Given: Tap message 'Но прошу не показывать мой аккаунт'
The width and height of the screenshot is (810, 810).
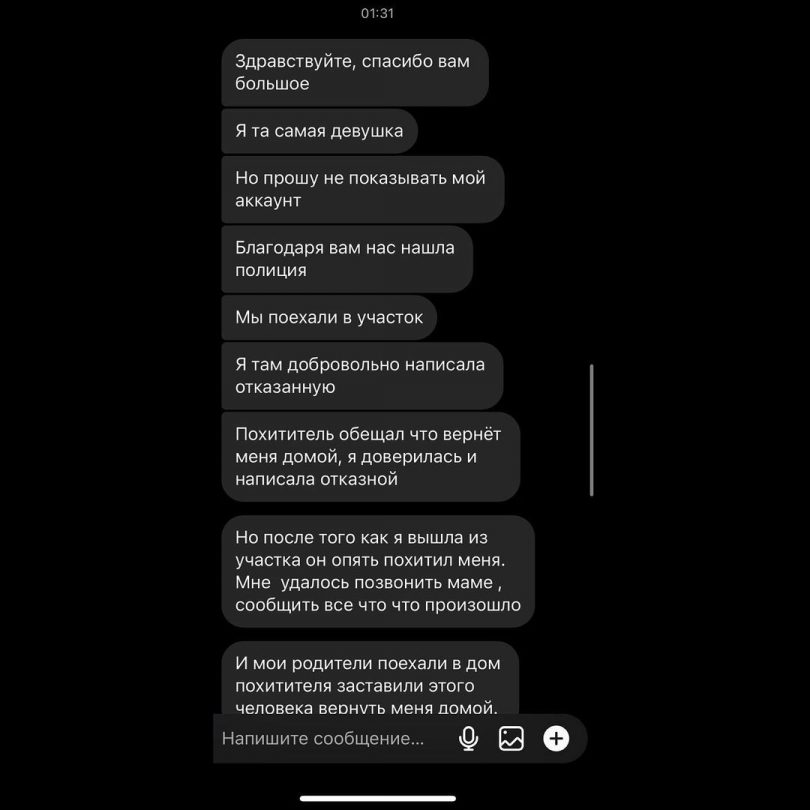Looking at the screenshot, I should tap(363, 189).
